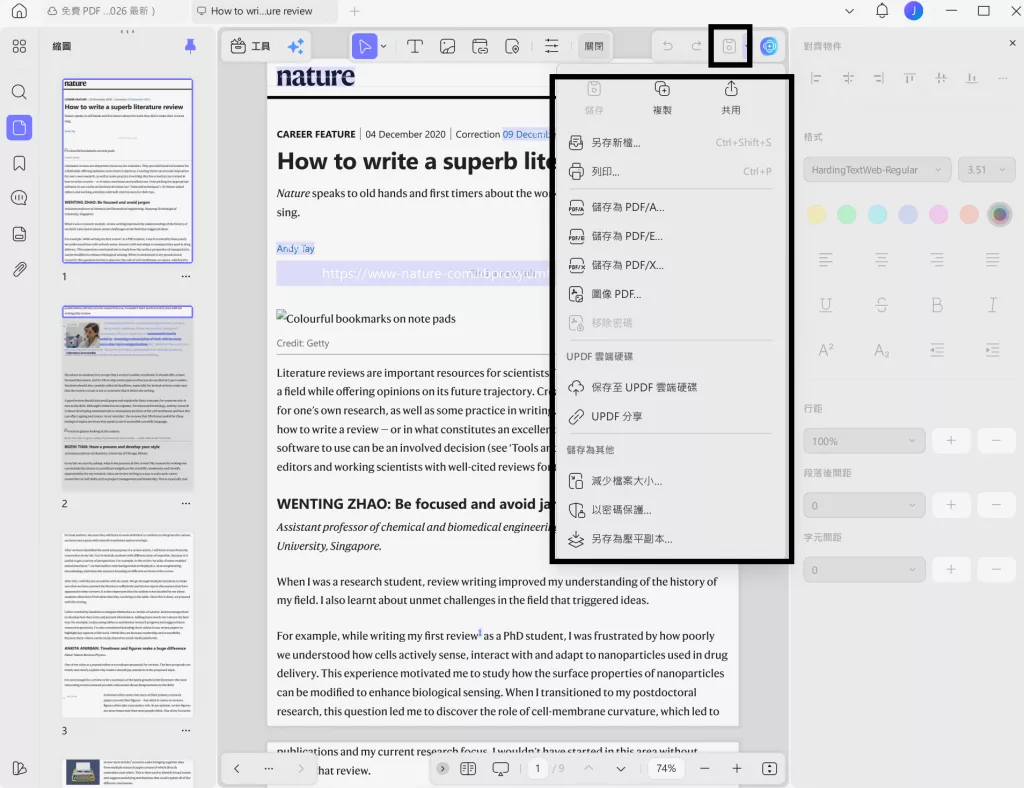Open the bookmarks panel icon
Image resolution: width=1024 pixels, height=788 pixels.
coord(20,162)
